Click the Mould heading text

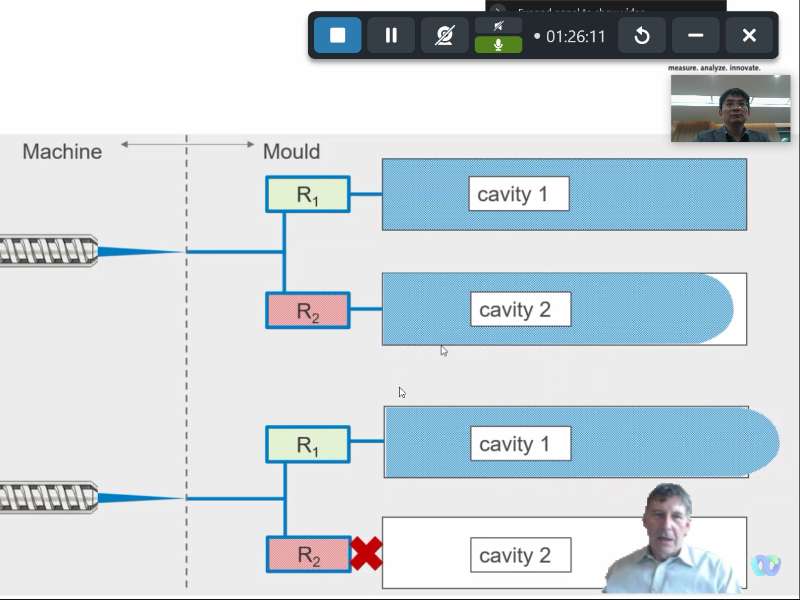(x=291, y=152)
